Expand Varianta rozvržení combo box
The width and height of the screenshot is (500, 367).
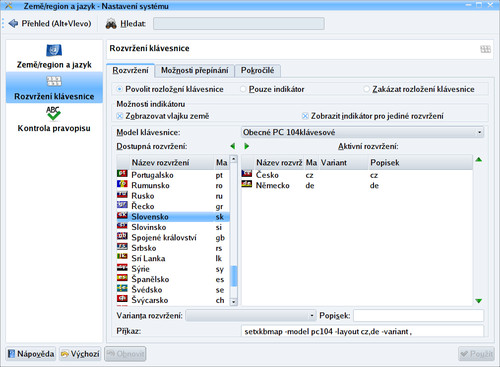click(250, 315)
